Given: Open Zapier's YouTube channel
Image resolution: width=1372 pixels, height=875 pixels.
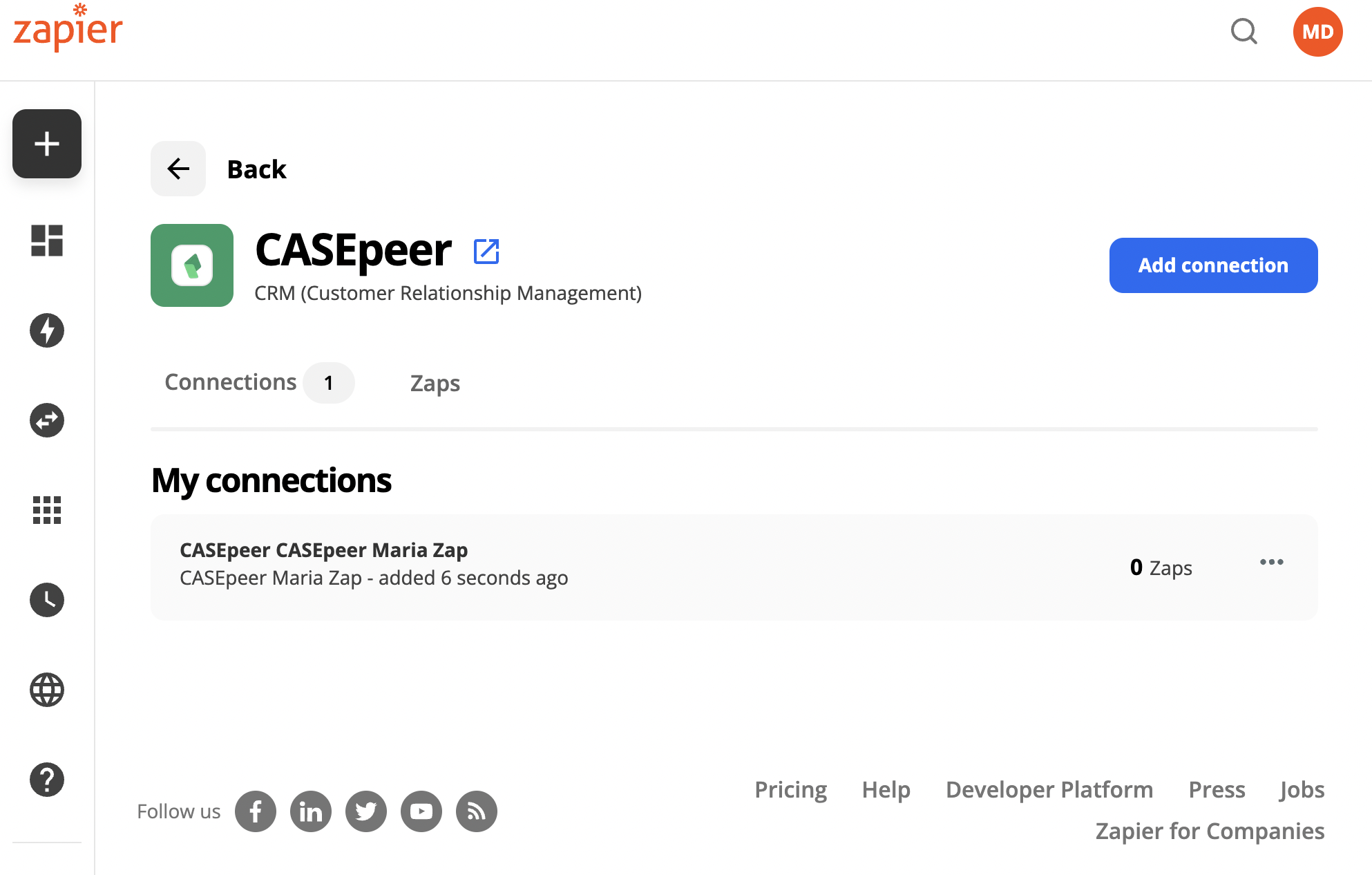Looking at the screenshot, I should (x=421, y=811).
